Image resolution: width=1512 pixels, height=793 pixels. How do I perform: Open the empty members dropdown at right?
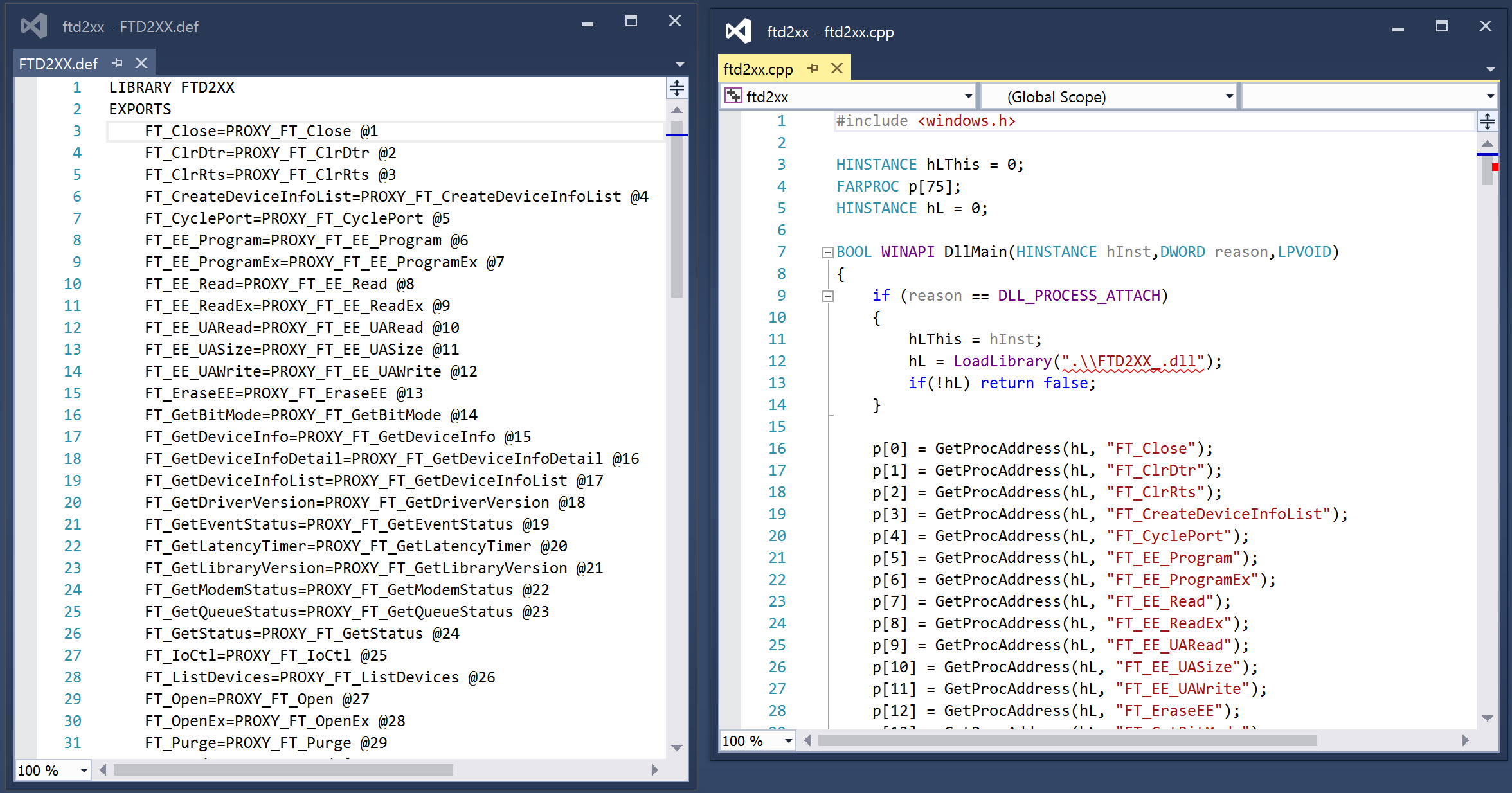(1490, 96)
